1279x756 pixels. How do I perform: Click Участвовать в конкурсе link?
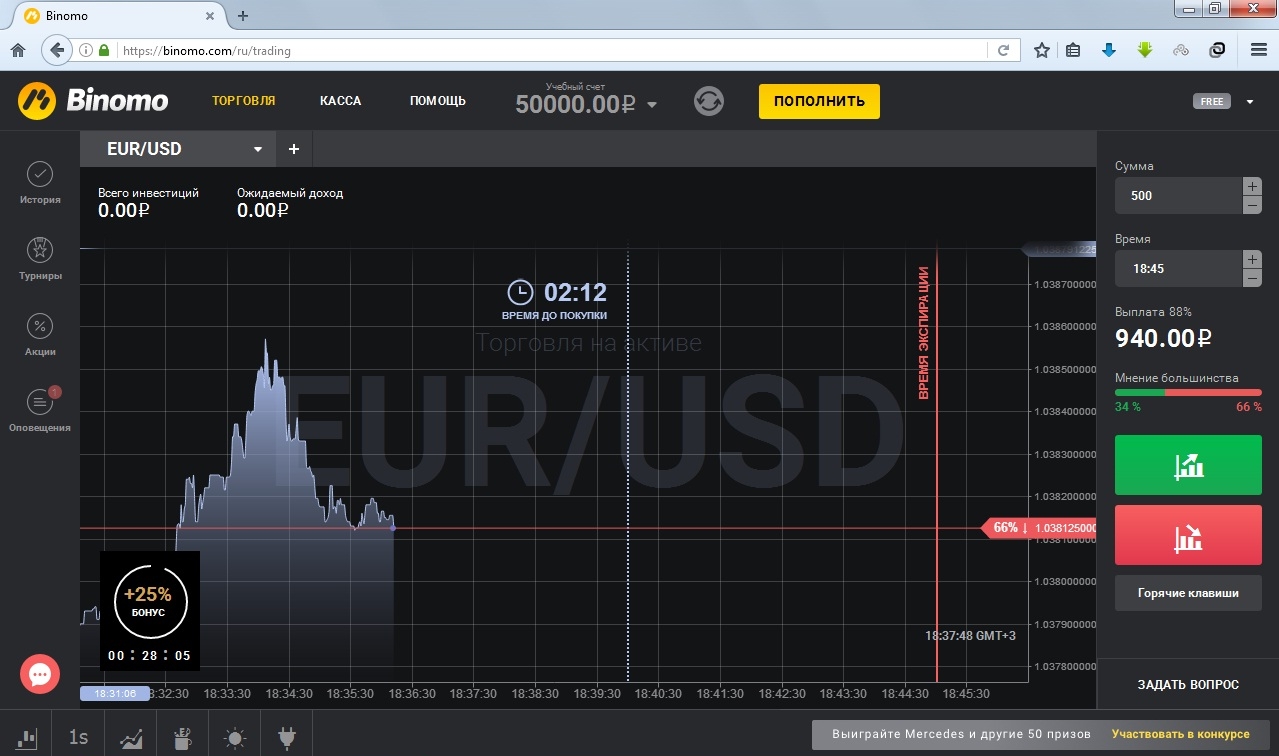coord(1180,734)
